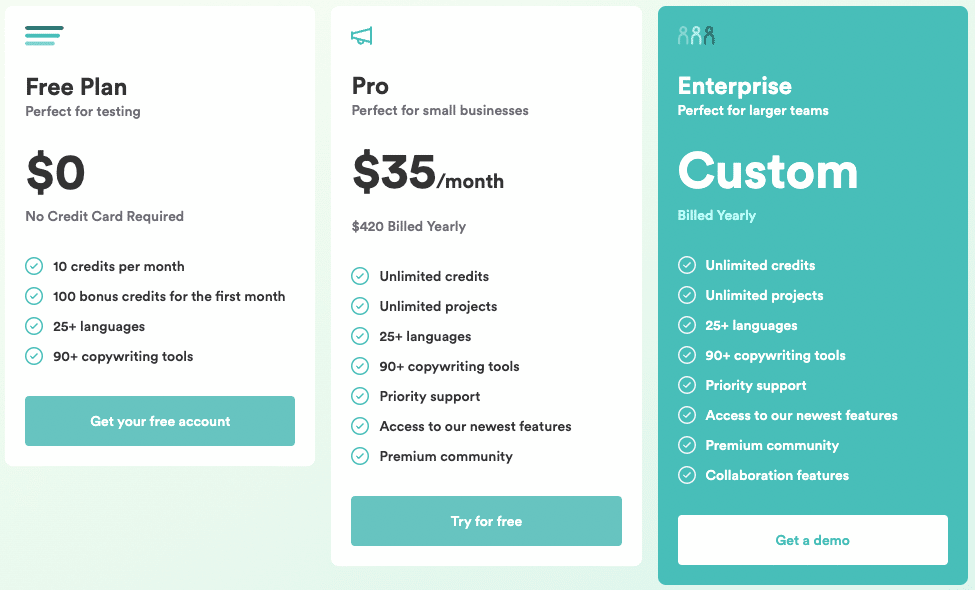Screen dimensions: 975x590
Task: Click the Pro plan megaphone icon
Action: click(361, 36)
